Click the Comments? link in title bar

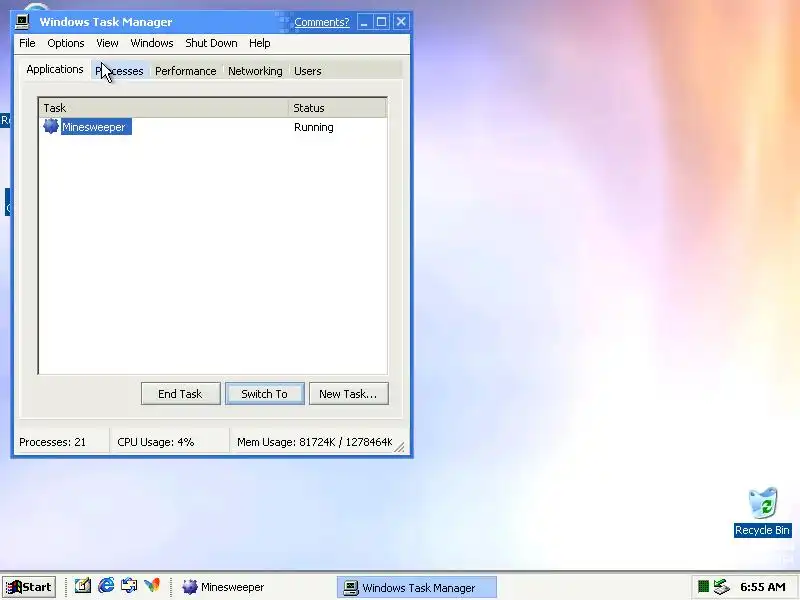click(322, 22)
